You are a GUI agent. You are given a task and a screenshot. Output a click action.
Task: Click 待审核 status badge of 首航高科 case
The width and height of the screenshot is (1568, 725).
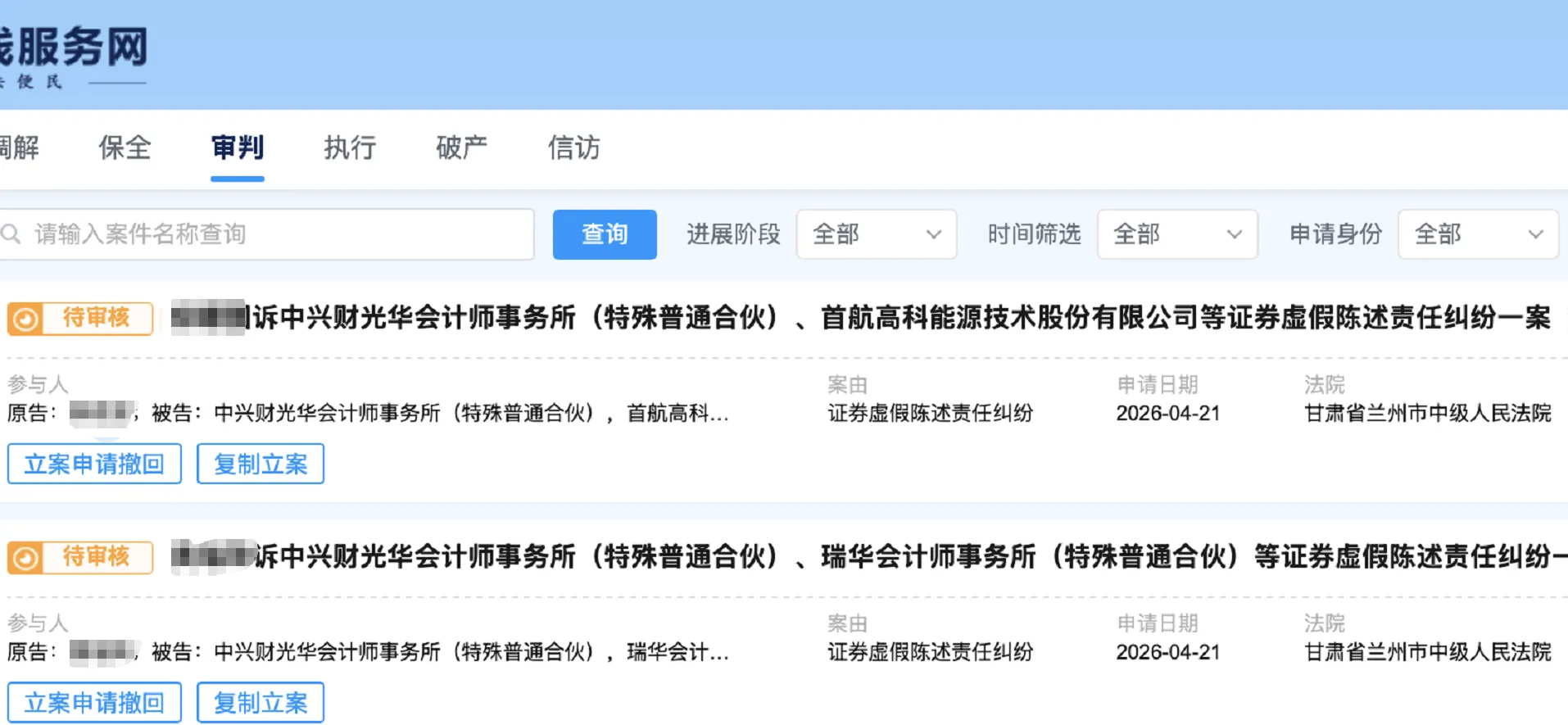click(80, 318)
